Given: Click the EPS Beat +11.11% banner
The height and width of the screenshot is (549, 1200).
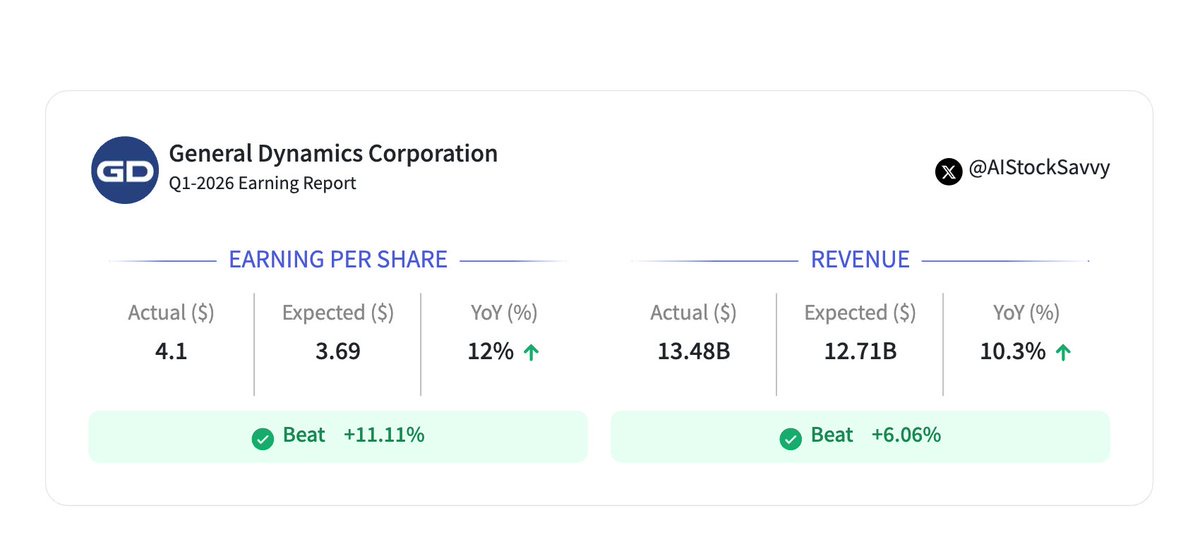Looking at the screenshot, I should click(338, 436).
